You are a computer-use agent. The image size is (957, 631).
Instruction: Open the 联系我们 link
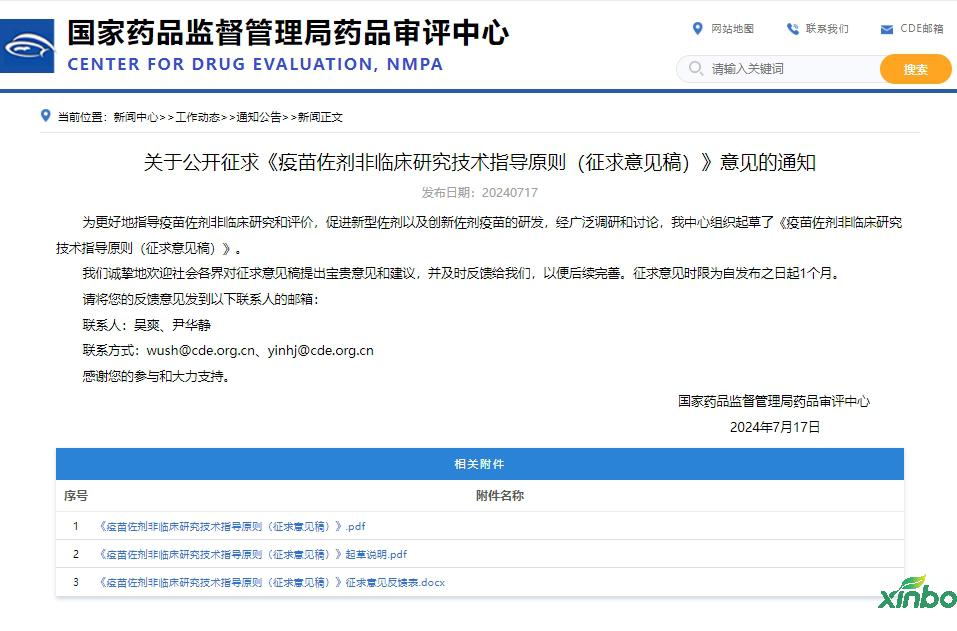827,29
